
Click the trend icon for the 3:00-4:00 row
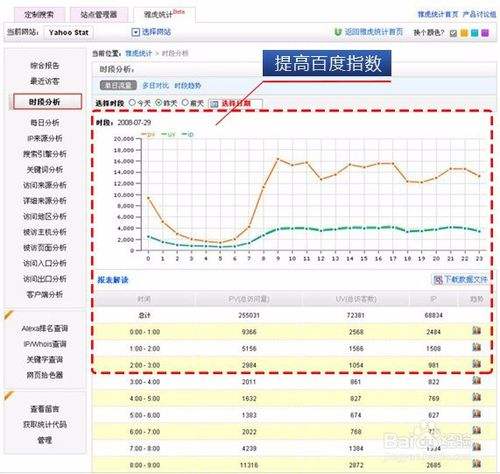[477, 380]
